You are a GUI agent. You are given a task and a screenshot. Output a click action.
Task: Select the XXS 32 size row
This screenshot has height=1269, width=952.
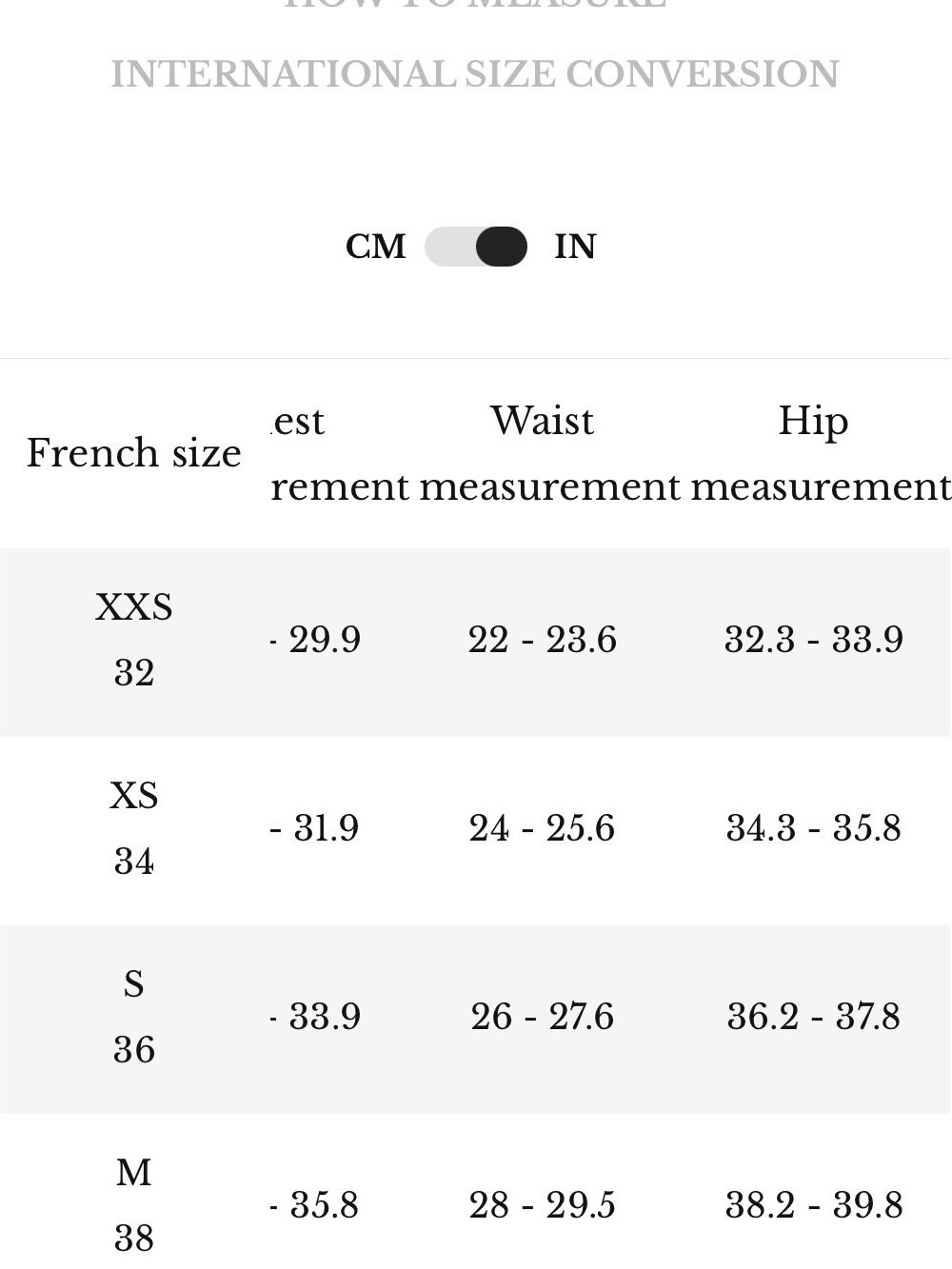pyautogui.click(x=475, y=642)
